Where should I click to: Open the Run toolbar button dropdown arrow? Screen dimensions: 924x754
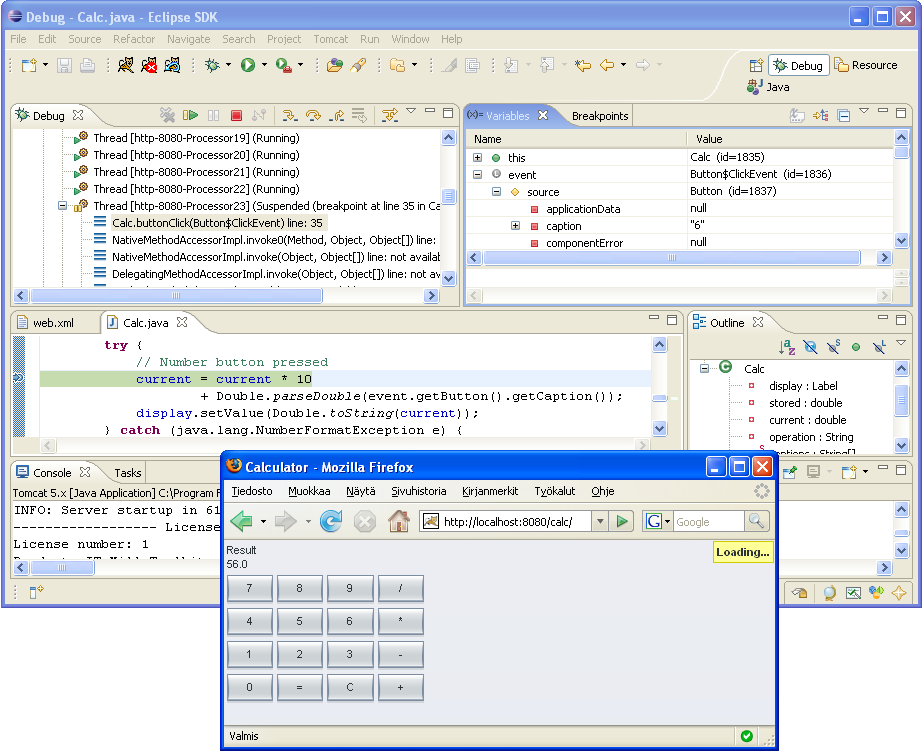pyautogui.click(x=265, y=65)
